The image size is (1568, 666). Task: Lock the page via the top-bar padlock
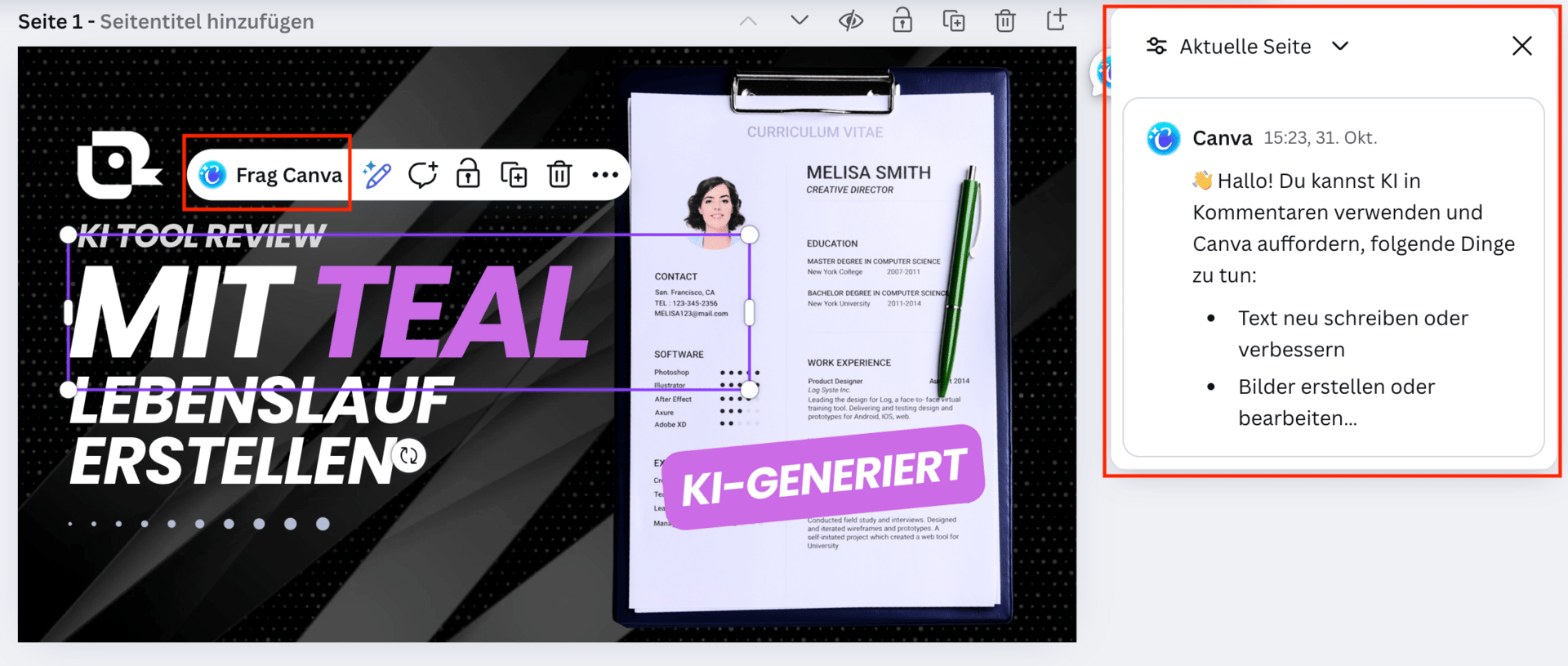pyautogui.click(x=902, y=20)
